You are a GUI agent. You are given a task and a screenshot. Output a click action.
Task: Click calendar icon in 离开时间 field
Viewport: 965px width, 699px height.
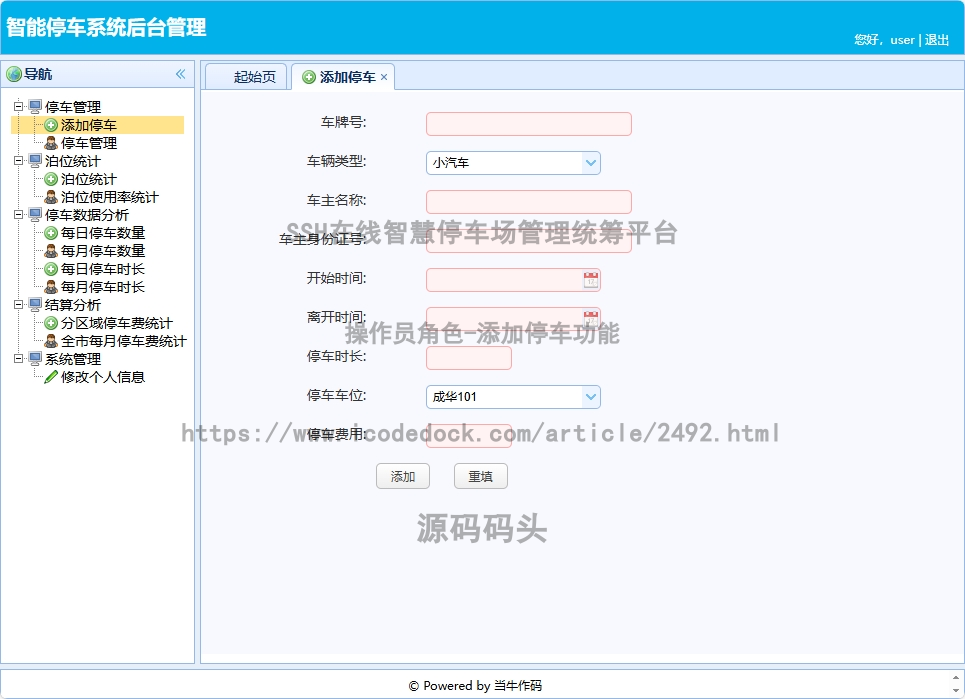tap(590, 318)
